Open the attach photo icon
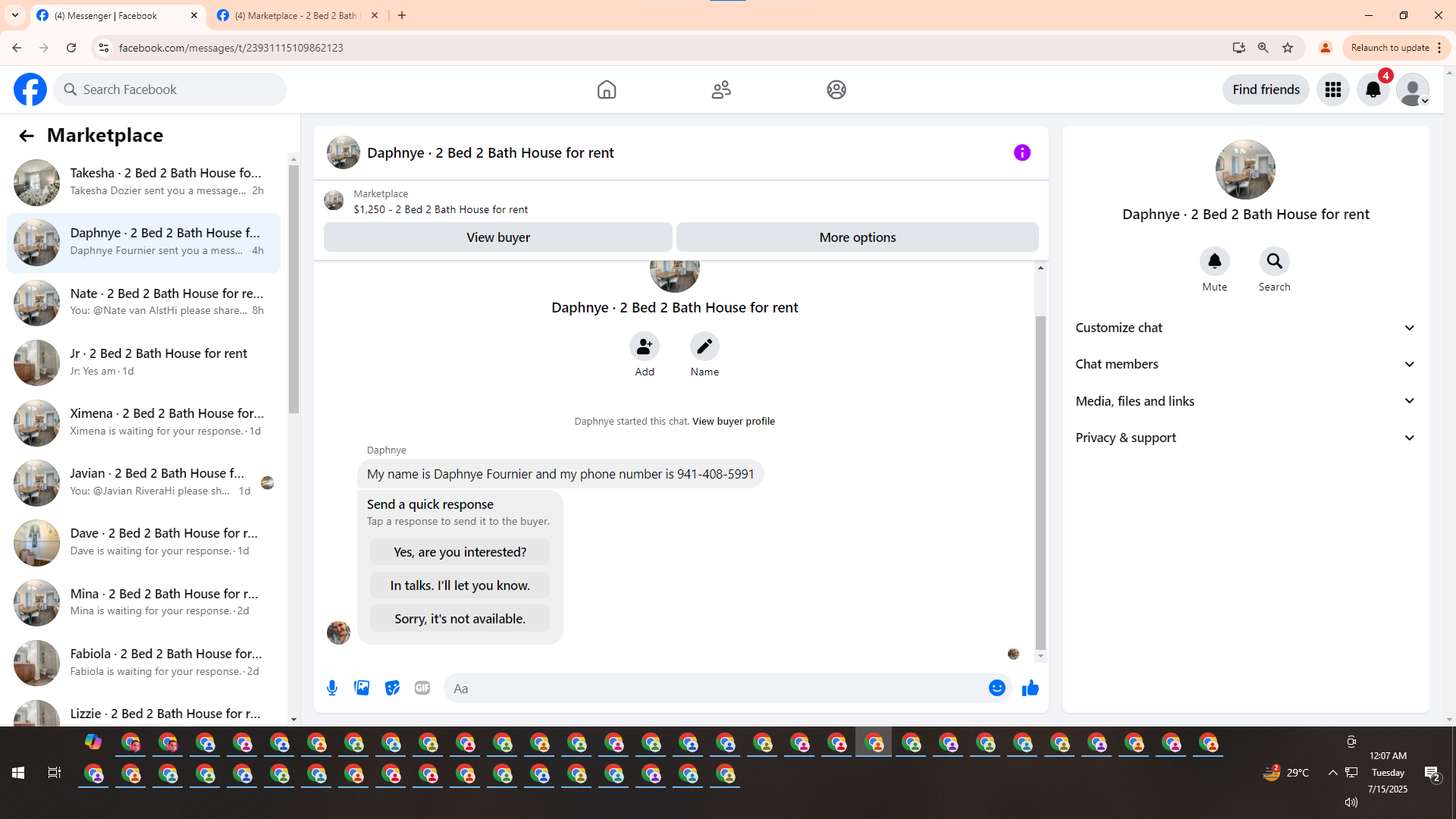 (362, 688)
